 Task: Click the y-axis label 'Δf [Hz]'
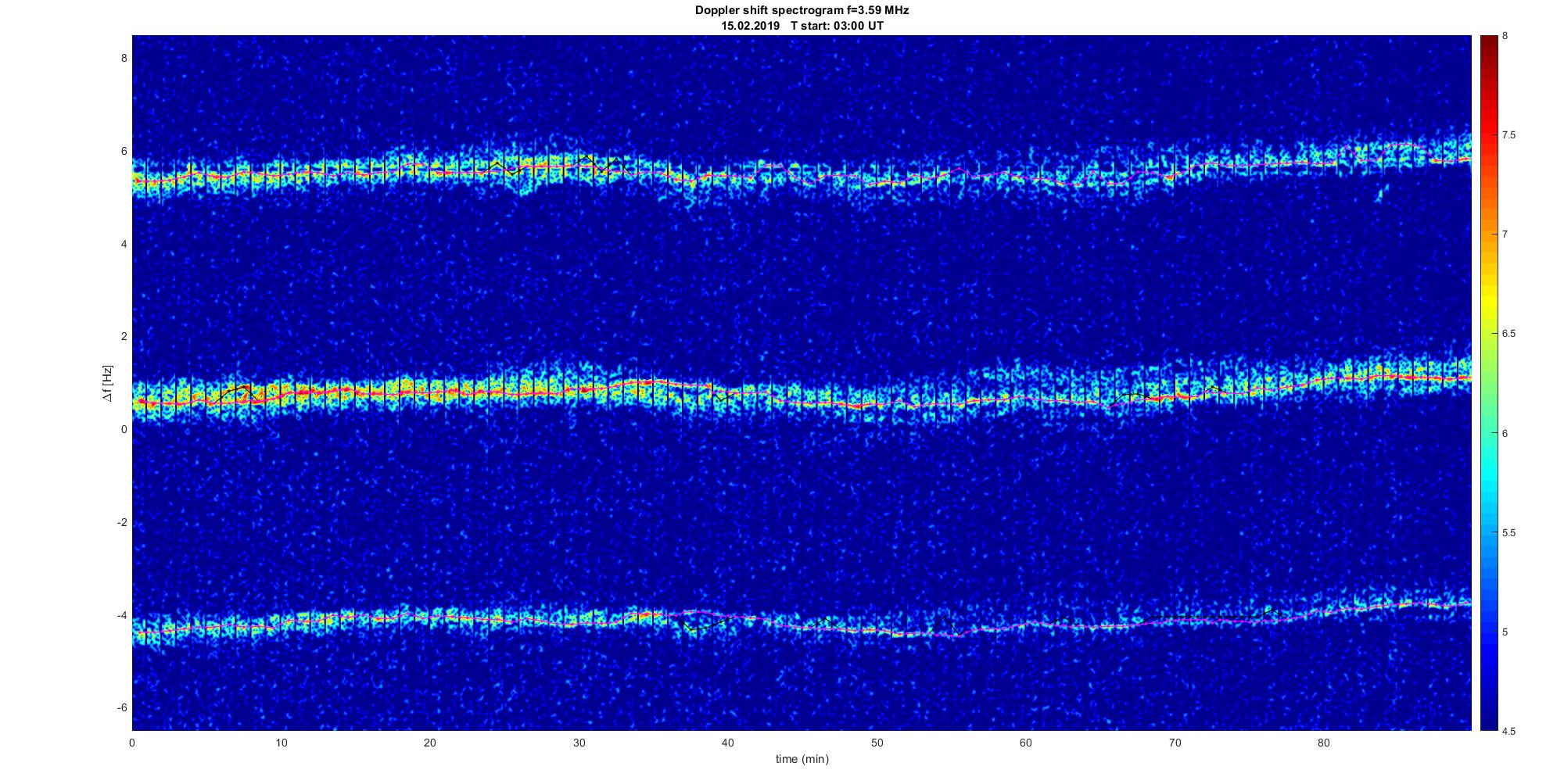pyautogui.click(x=108, y=383)
